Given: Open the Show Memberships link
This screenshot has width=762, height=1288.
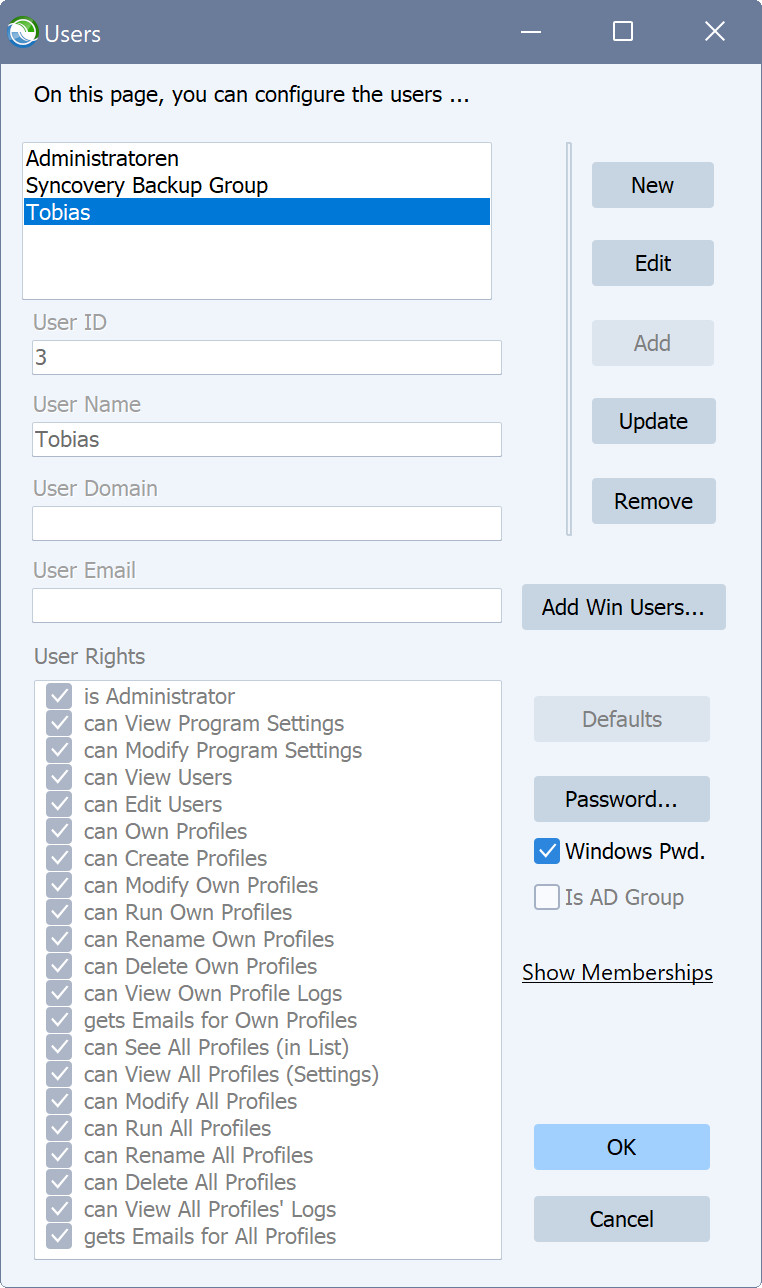Looking at the screenshot, I should point(617,972).
